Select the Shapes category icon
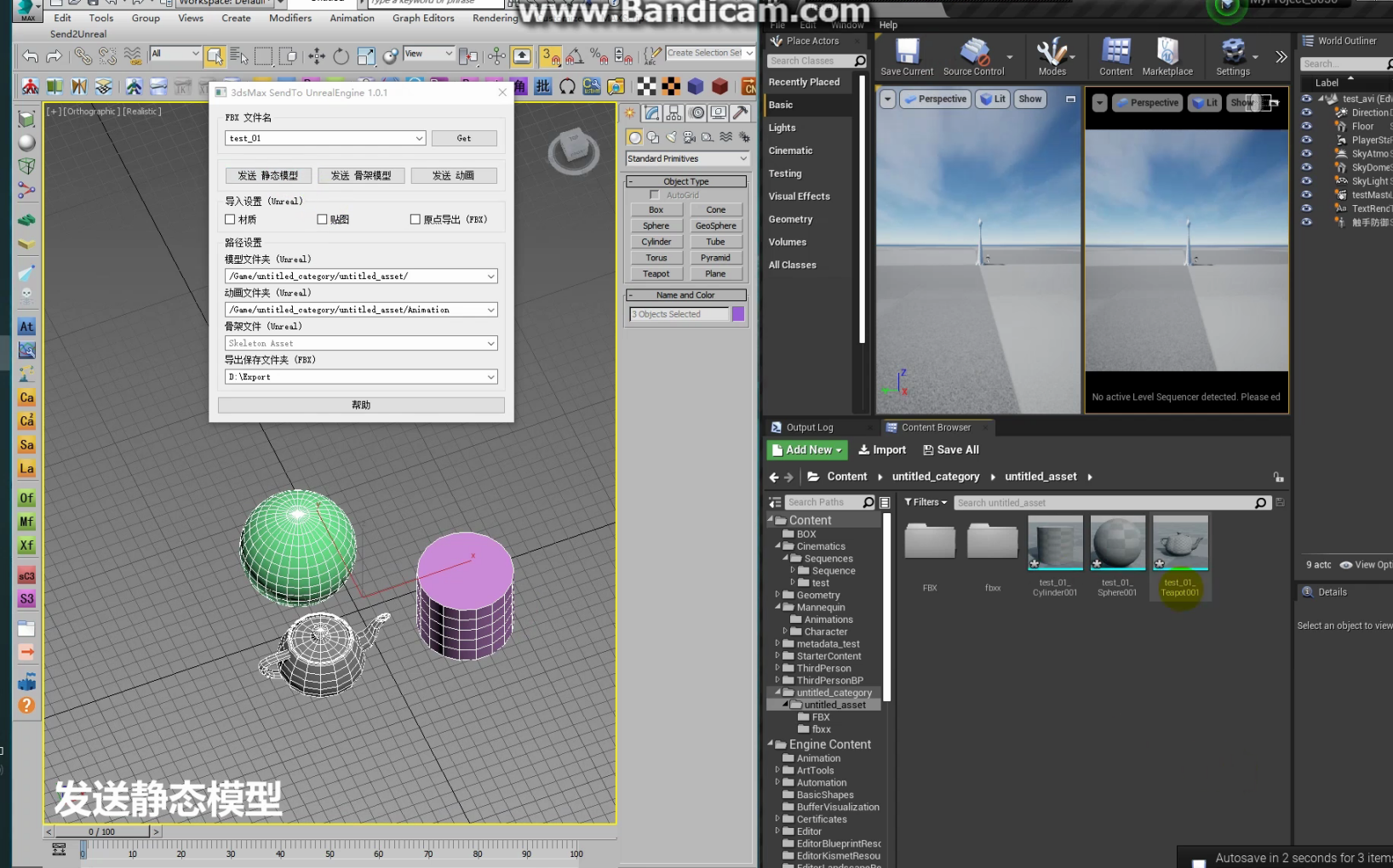Image resolution: width=1393 pixels, height=868 pixels. (653, 137)
